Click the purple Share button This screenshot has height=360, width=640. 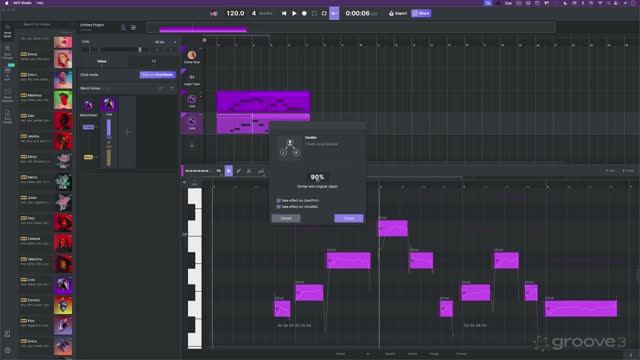point(421,13)
